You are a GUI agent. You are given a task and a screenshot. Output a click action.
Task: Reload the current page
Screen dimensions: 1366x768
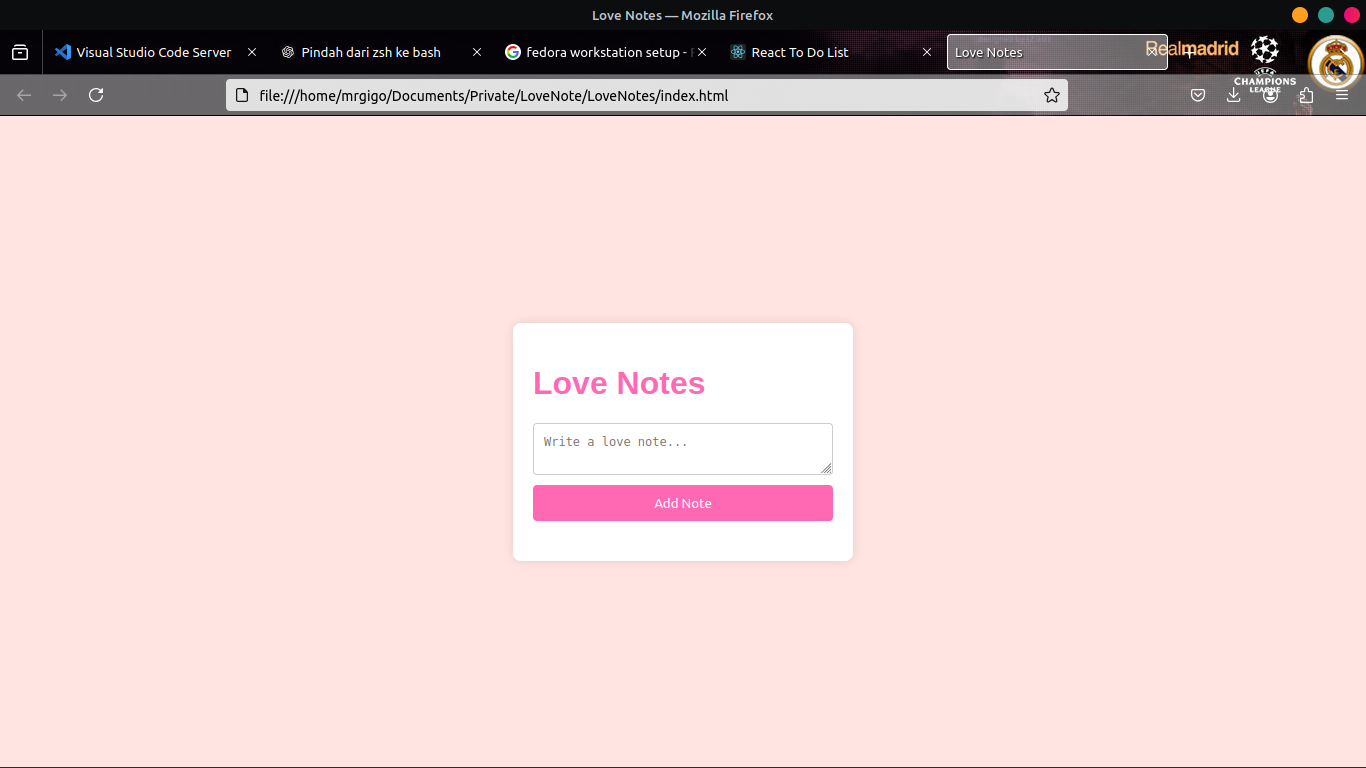coord(96,95)
